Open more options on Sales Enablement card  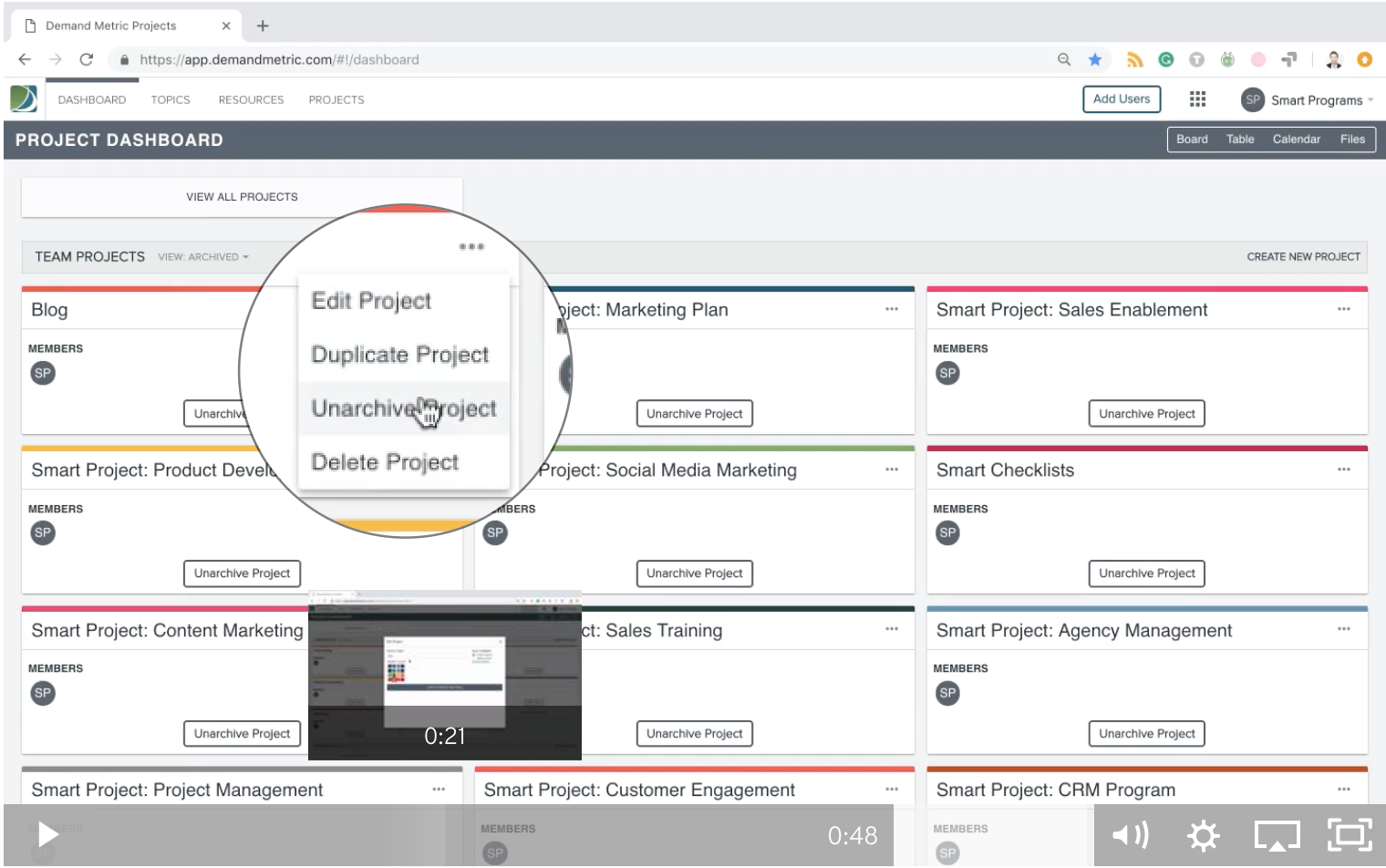pos(1344,309)
